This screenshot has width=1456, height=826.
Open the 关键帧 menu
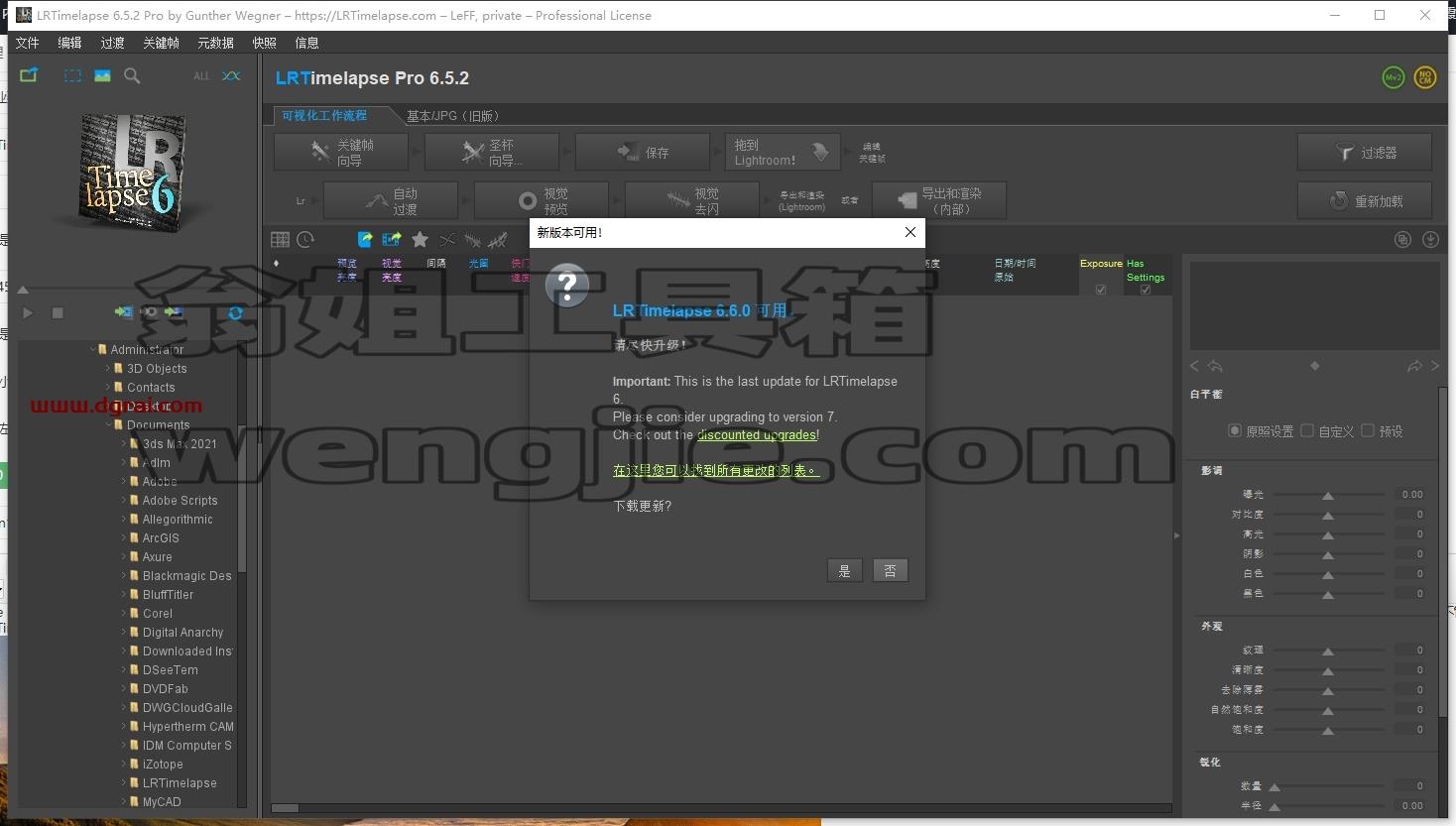(161, 43)
